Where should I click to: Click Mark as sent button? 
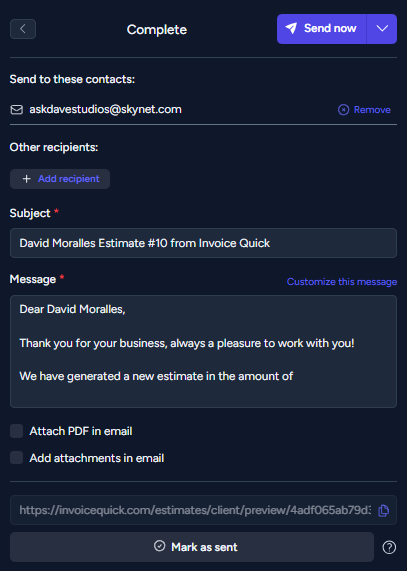[x=192, y=547]
